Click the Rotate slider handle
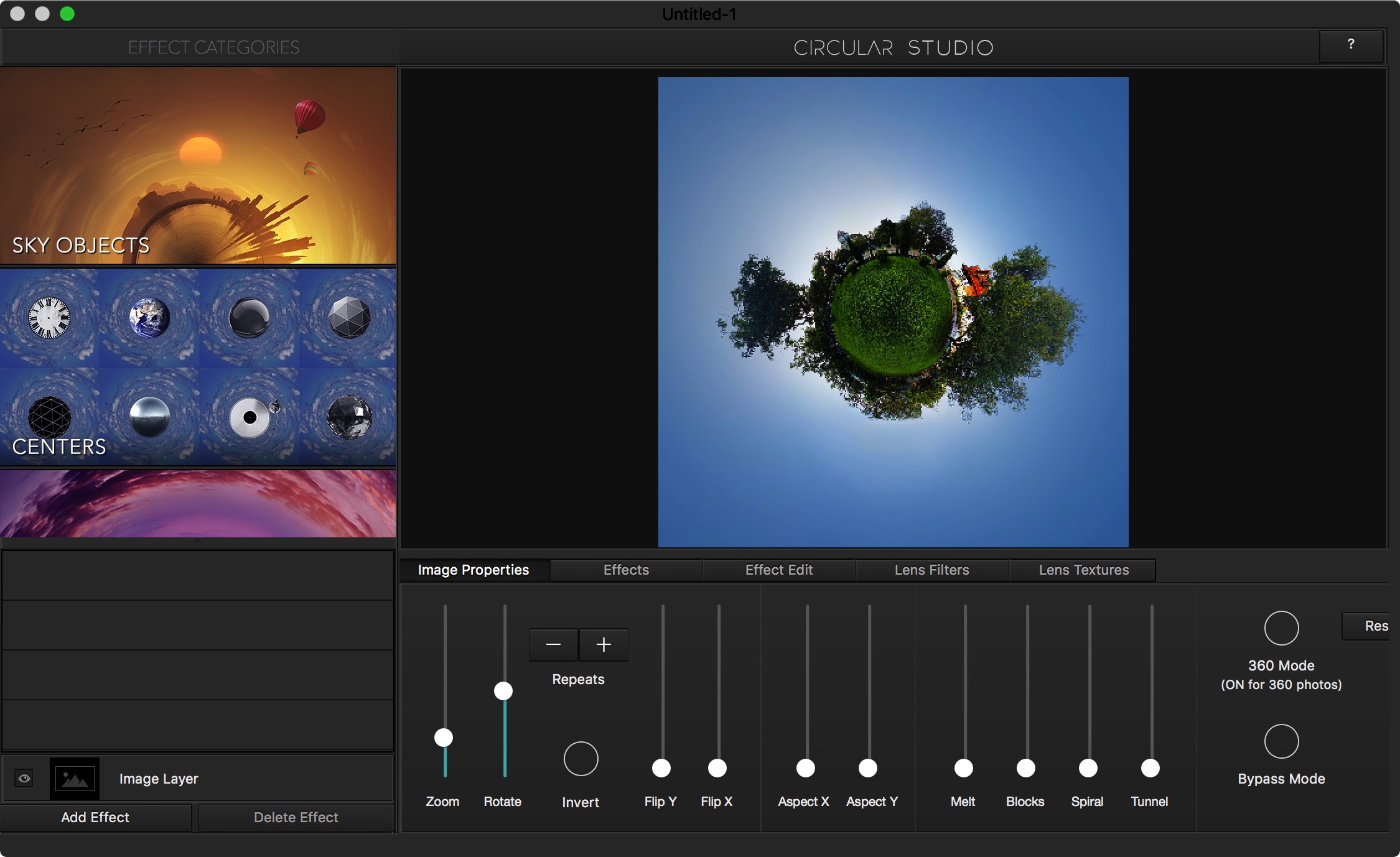The width and height of the screenshot is (1400, 857). tap(503, 690)
